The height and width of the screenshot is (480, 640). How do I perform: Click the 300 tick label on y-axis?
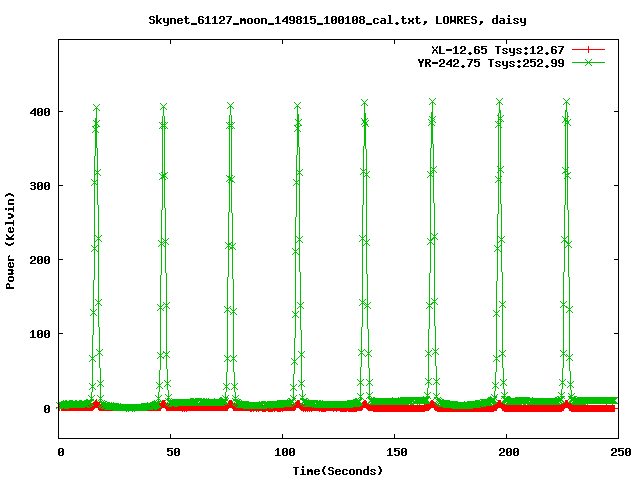[x=40, y=186]
